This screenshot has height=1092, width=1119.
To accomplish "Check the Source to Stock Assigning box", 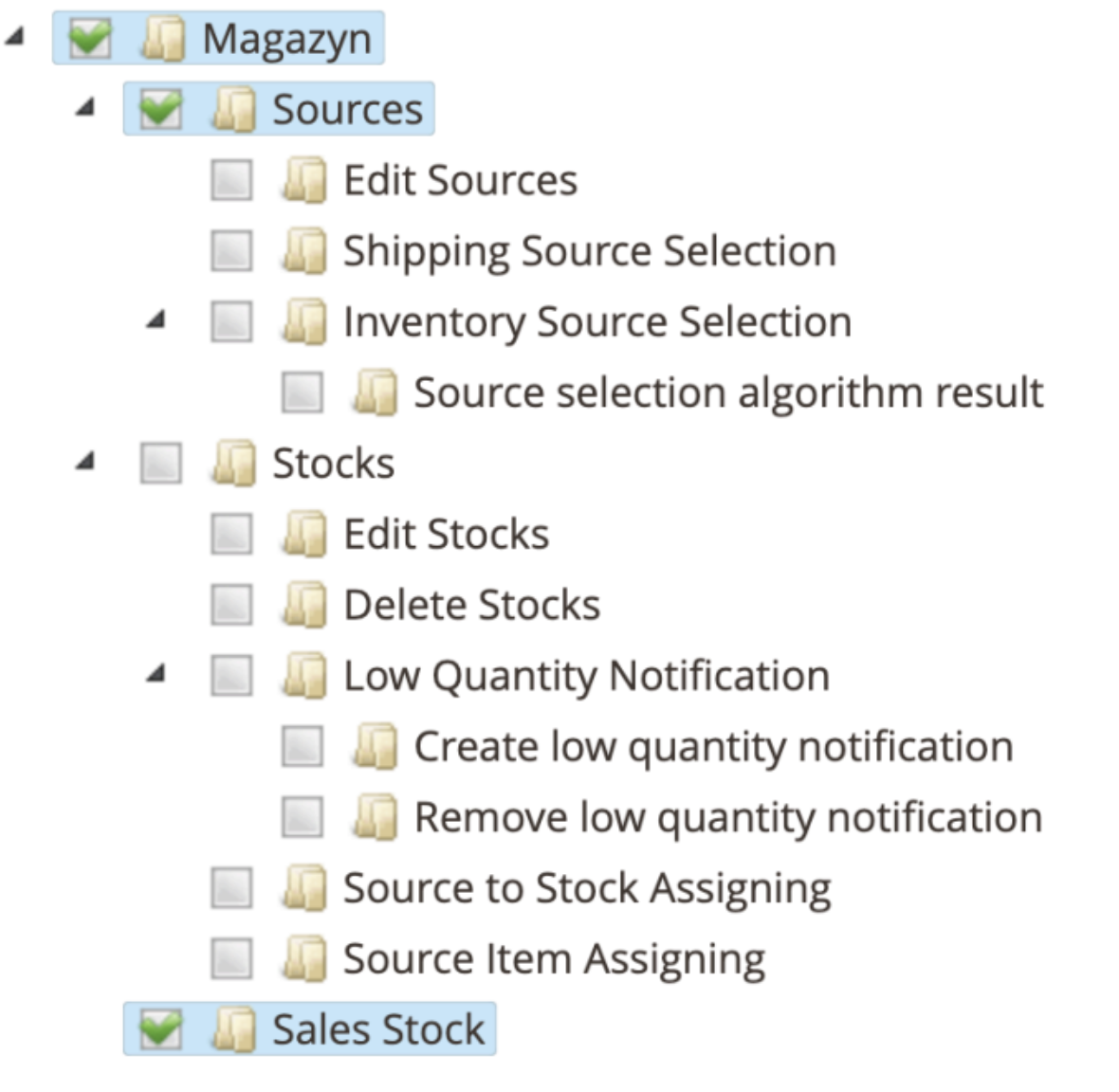I will pos(231,888).
